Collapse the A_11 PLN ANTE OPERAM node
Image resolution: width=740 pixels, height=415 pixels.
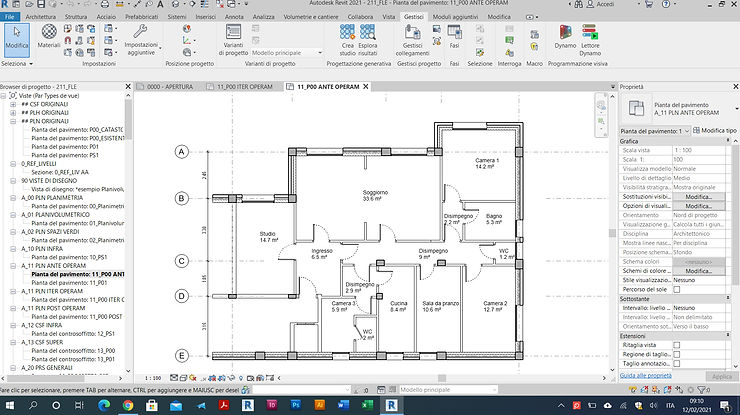pyautogui.click(x=13, y=266)
